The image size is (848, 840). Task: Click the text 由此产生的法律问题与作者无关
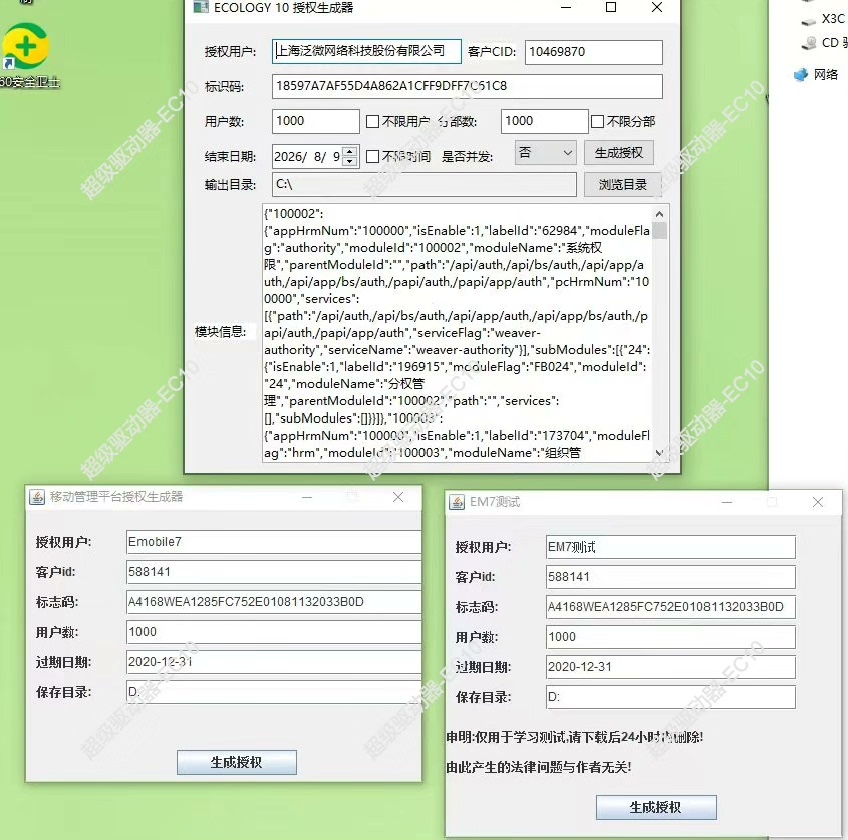[539, 767]
